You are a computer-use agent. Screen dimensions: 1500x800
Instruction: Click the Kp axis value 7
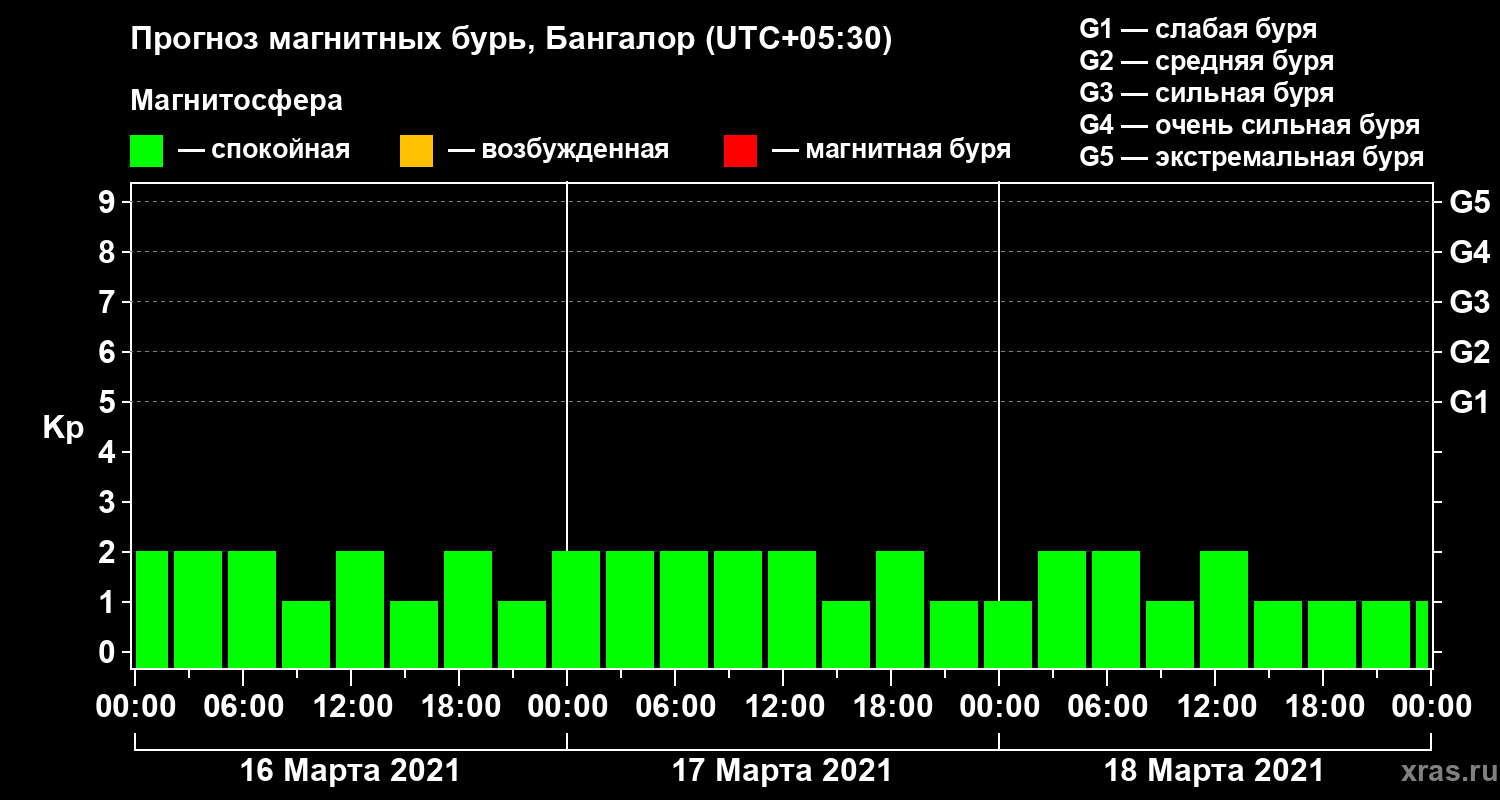click(x=109, y=302)
